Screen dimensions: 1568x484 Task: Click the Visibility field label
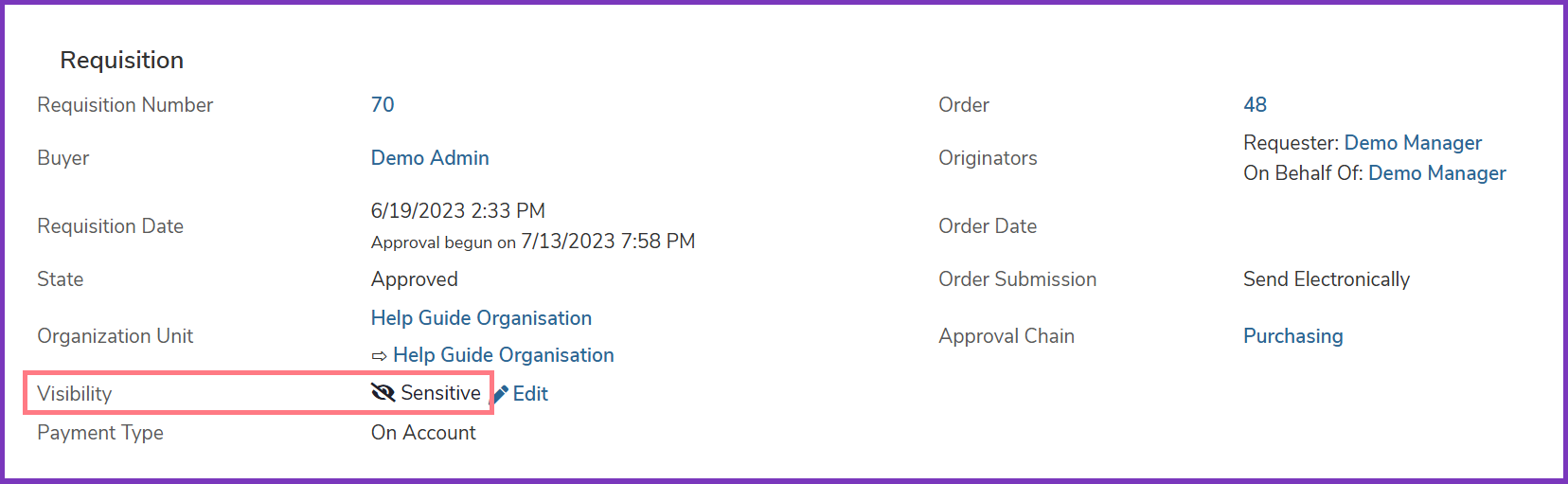(75, 394)
